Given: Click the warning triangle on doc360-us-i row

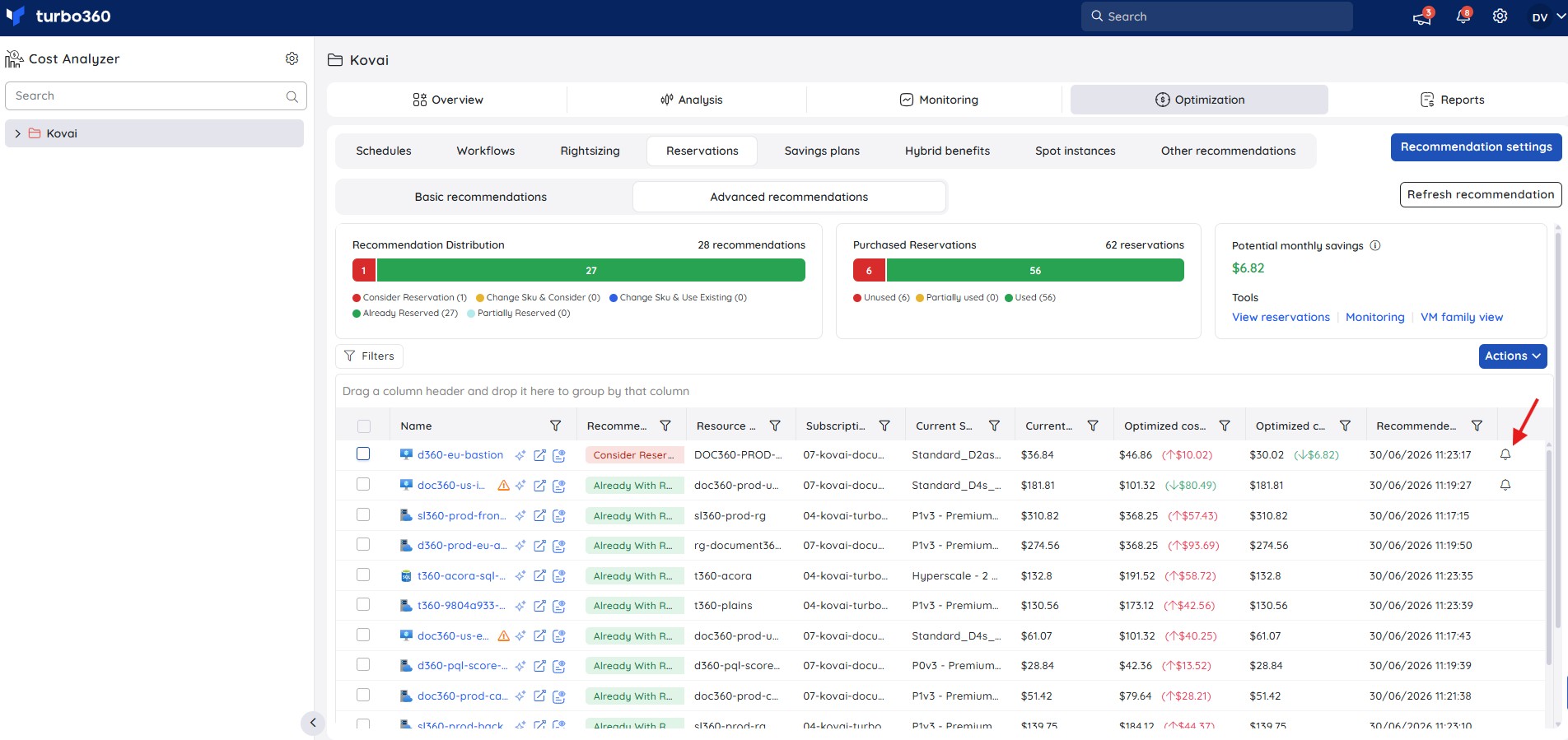Looking at the screenshot, I should click(504, 486).
